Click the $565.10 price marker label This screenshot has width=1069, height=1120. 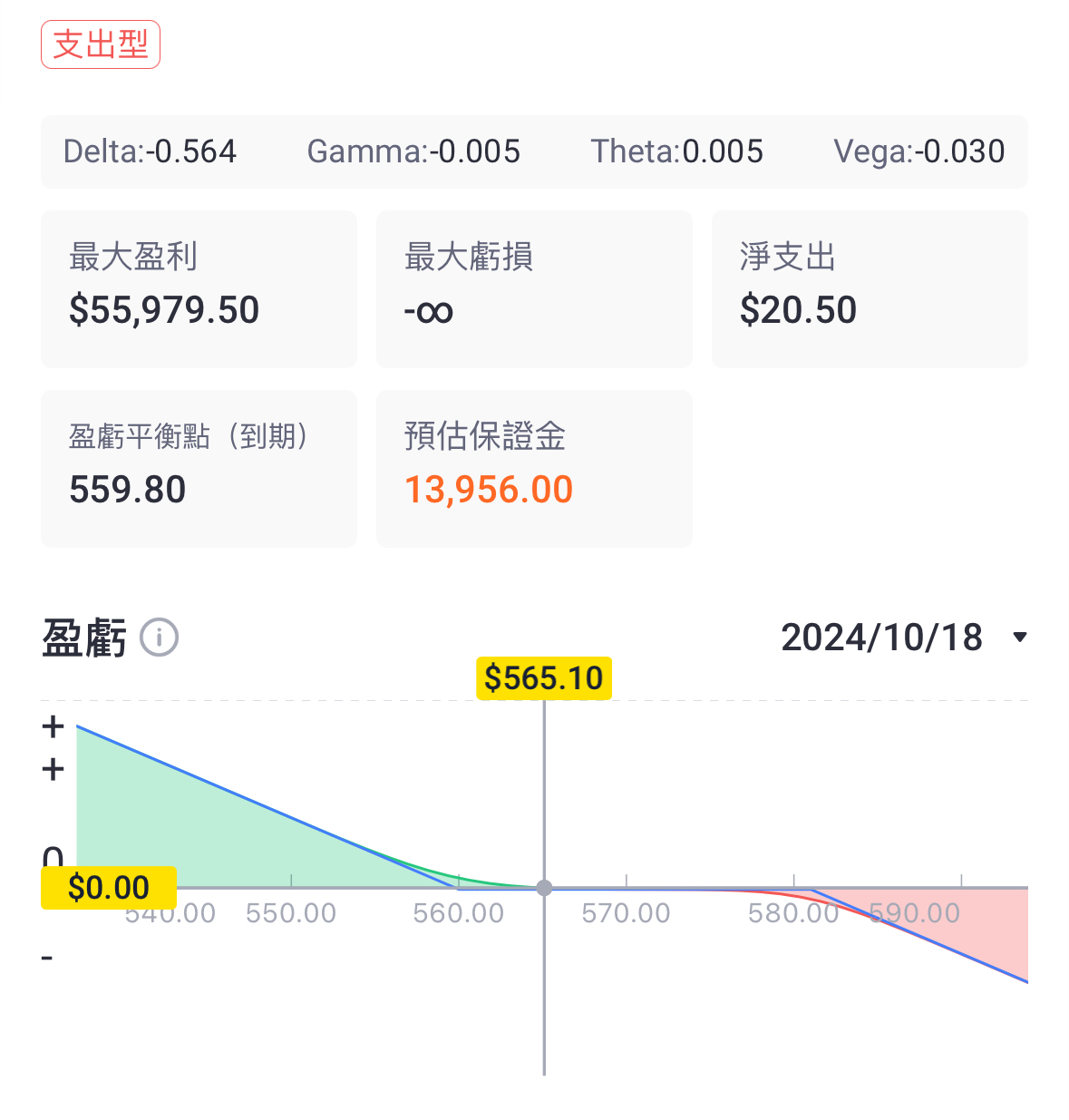[x=544, y=677]
